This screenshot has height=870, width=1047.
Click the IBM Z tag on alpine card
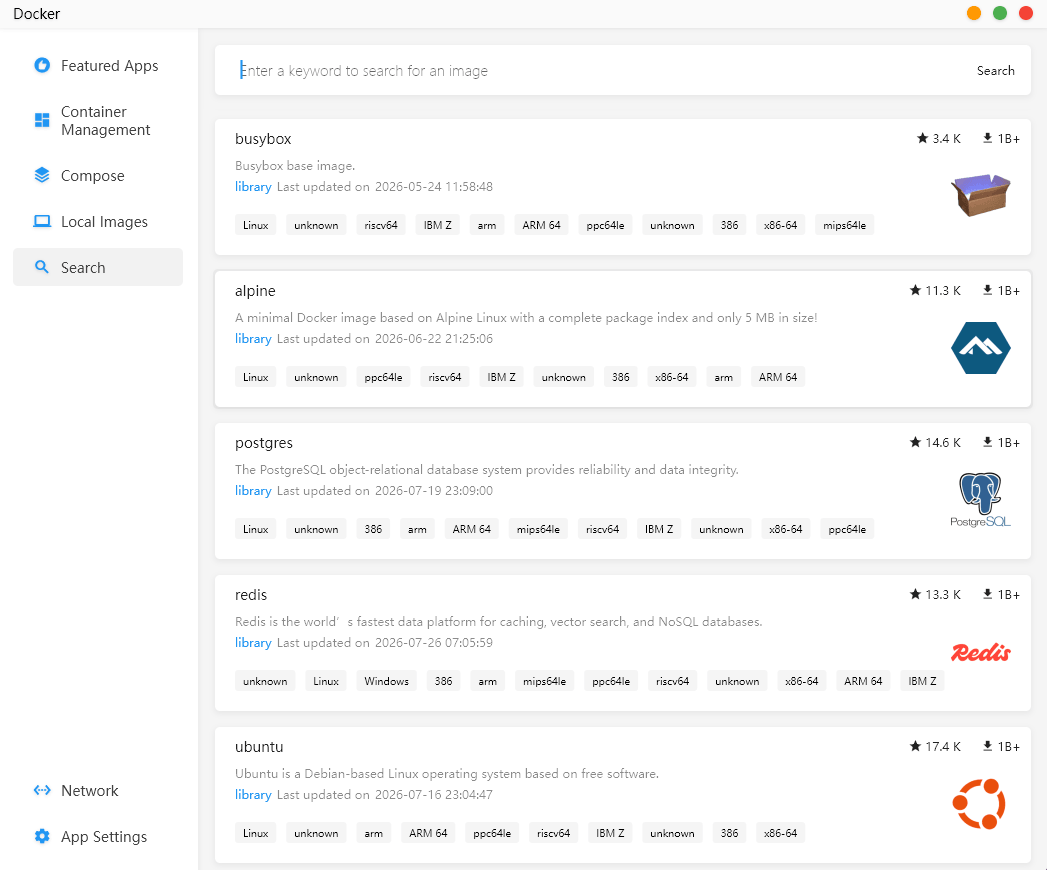pyautogui.click(x=501, y=377)
